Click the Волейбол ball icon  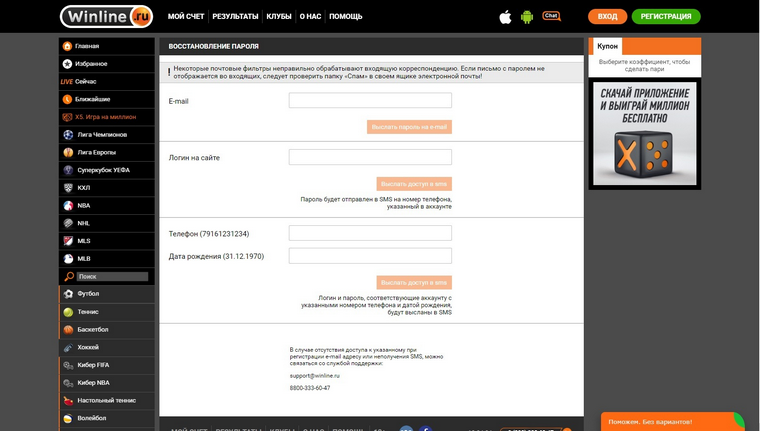[x=68, y=418]
